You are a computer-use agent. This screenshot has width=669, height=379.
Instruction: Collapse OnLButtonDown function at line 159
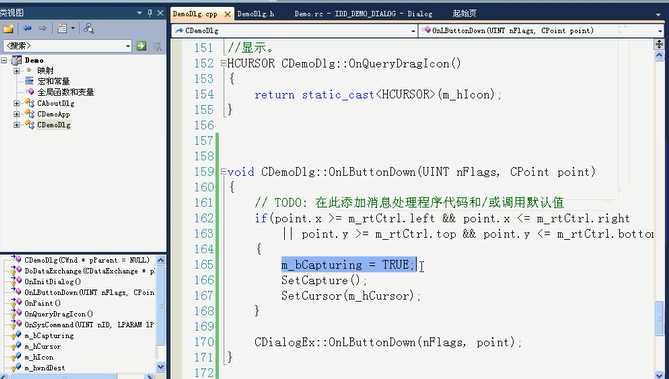(223, 172)
